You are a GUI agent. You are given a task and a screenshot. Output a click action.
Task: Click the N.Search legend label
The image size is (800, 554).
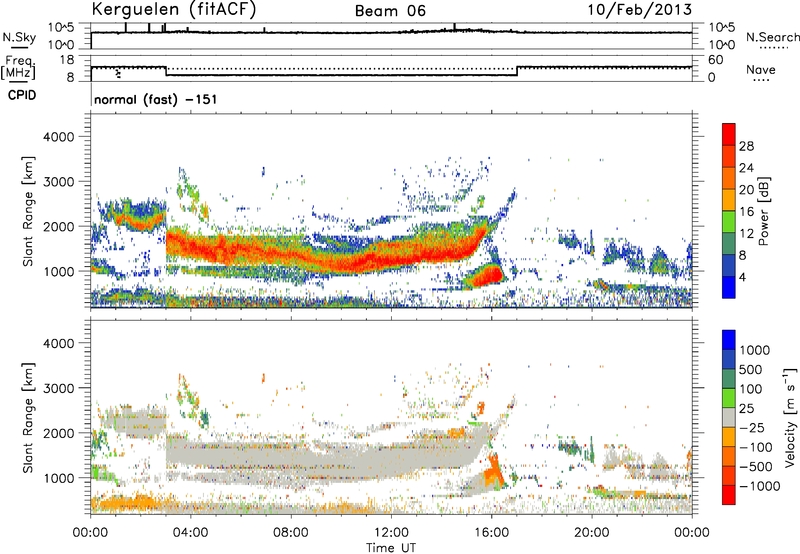point(772,37)
